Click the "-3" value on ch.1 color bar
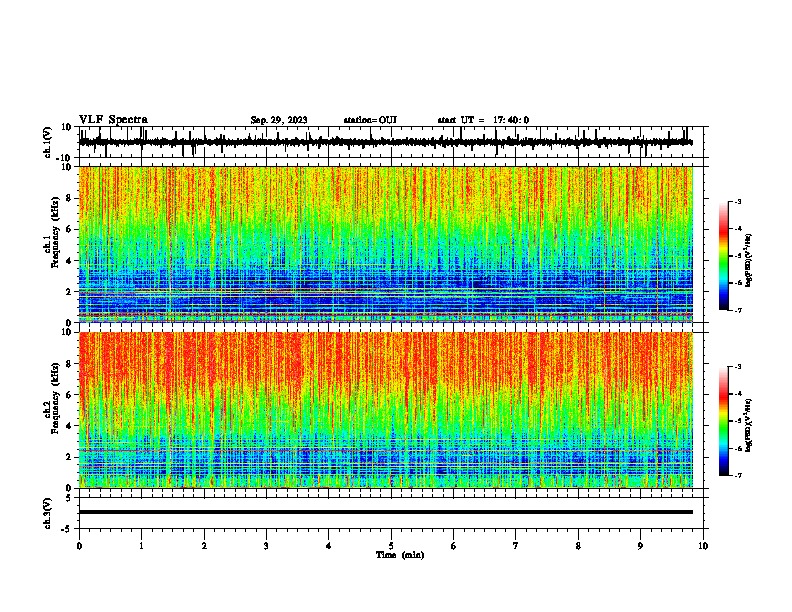 [737, 201]
